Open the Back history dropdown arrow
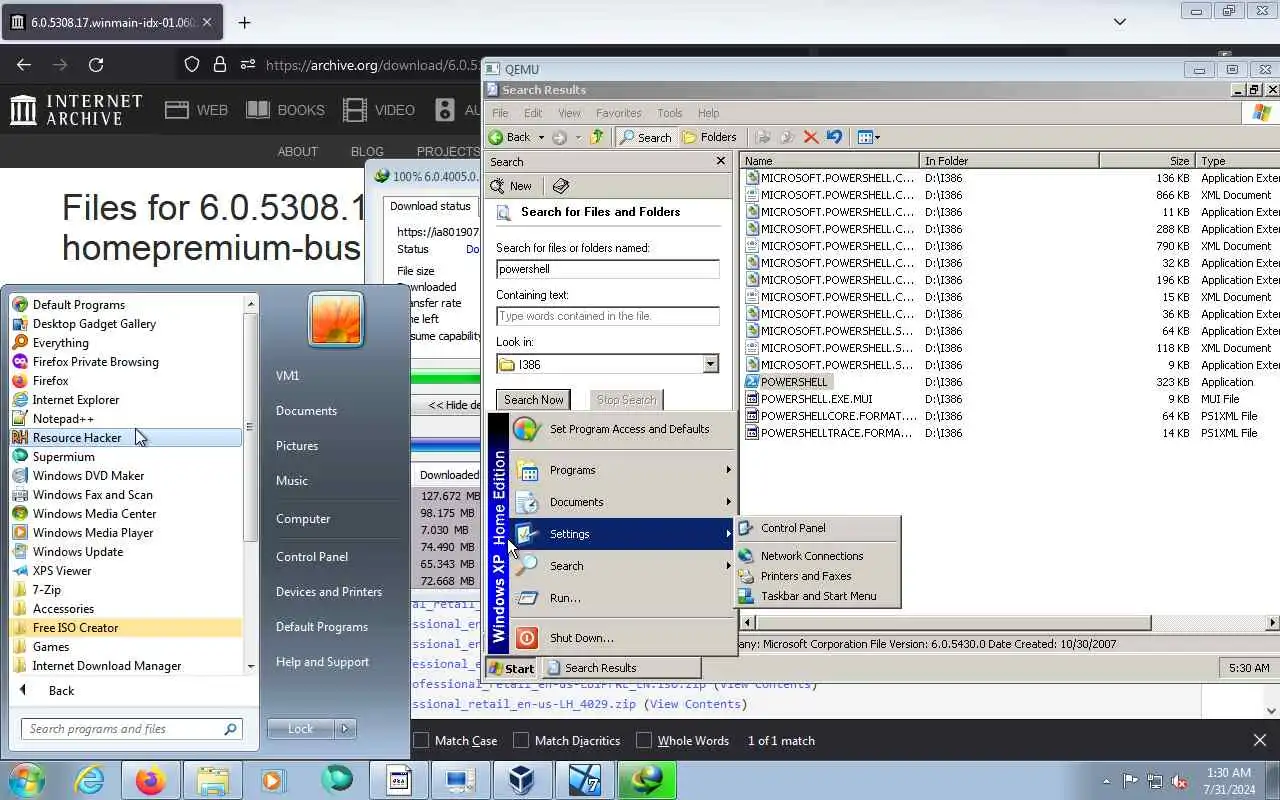 (541, 137)
